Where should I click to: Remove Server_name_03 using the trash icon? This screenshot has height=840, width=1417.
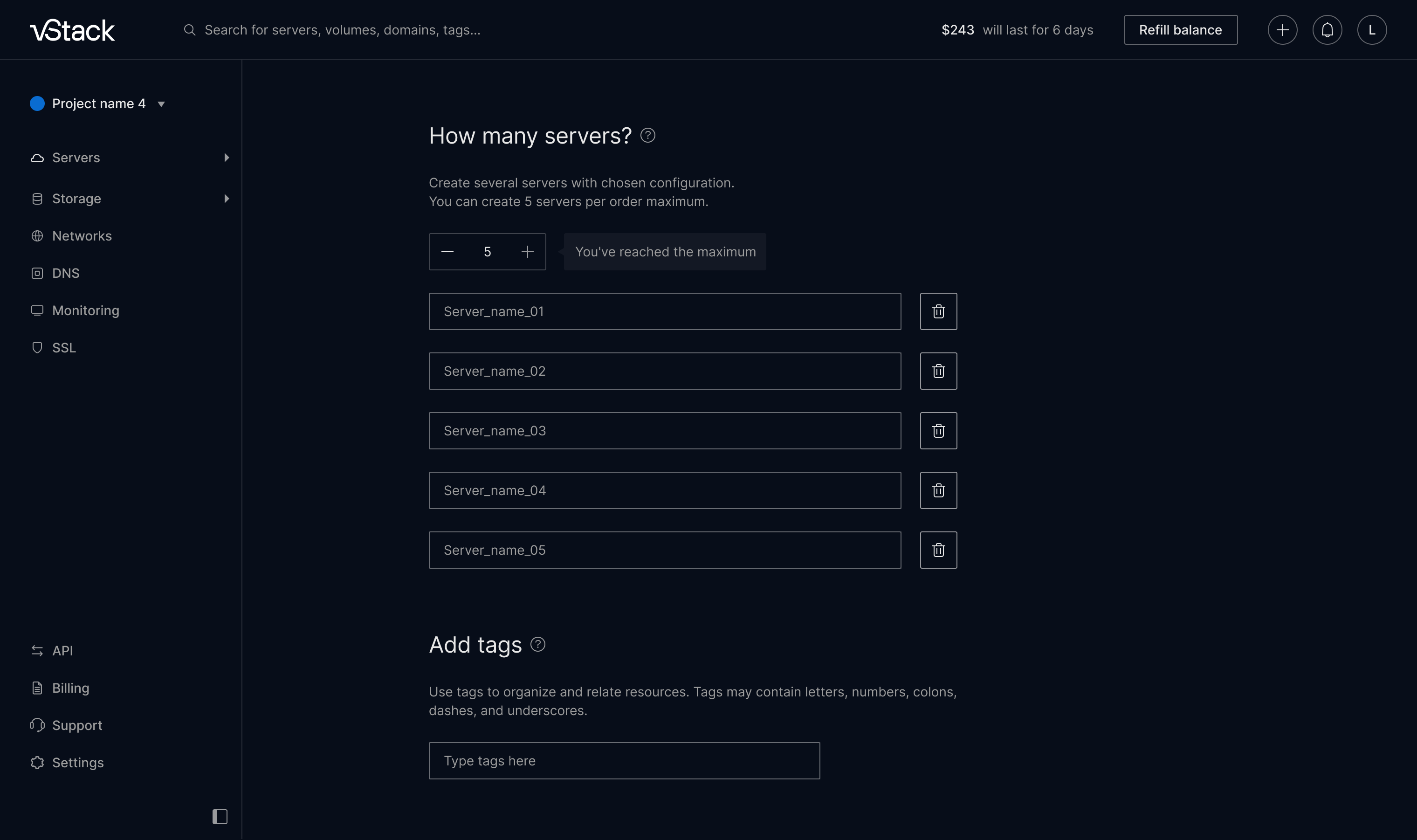(938, 431)
